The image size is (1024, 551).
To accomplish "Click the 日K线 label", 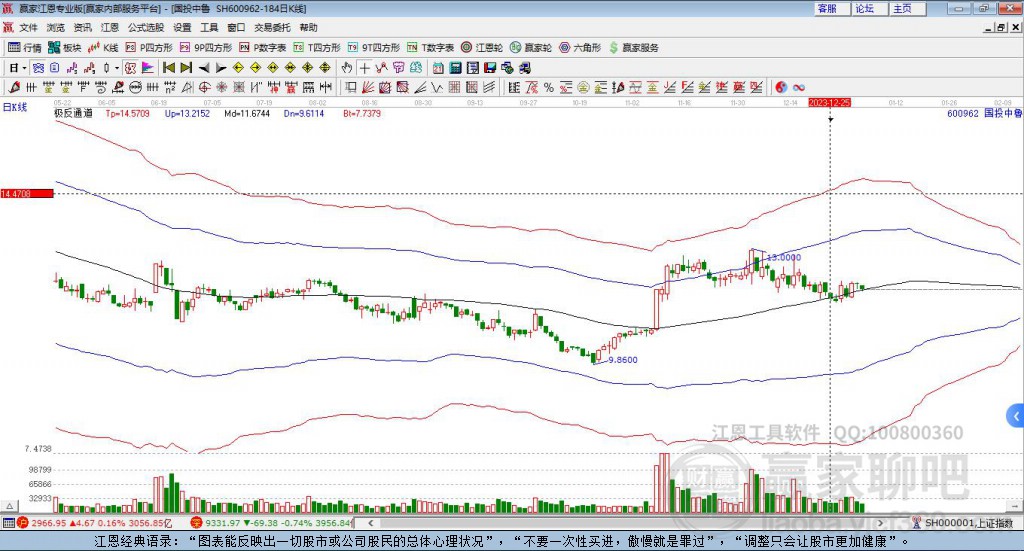I will (x=15, y=107).
